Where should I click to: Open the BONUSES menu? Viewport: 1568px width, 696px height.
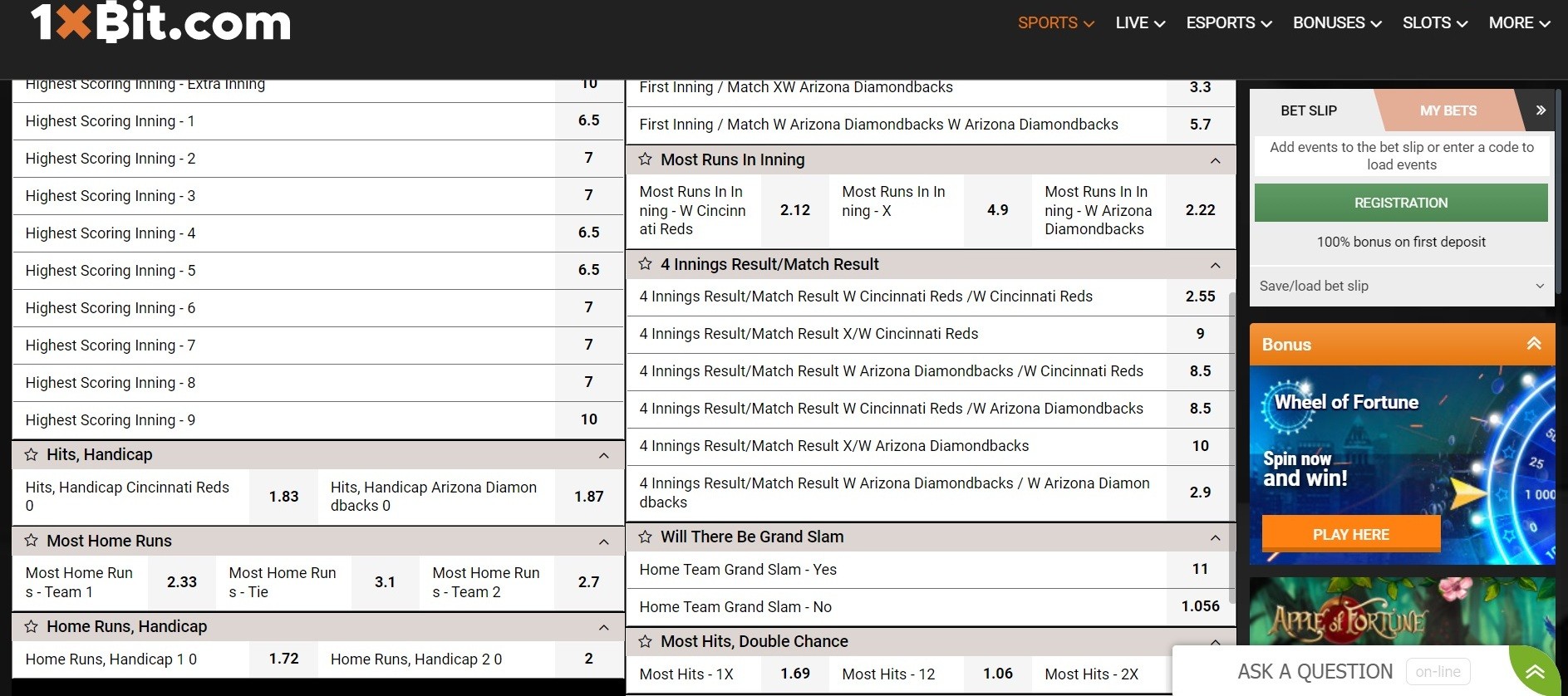pyautogui.click(x=1337, y=23)
